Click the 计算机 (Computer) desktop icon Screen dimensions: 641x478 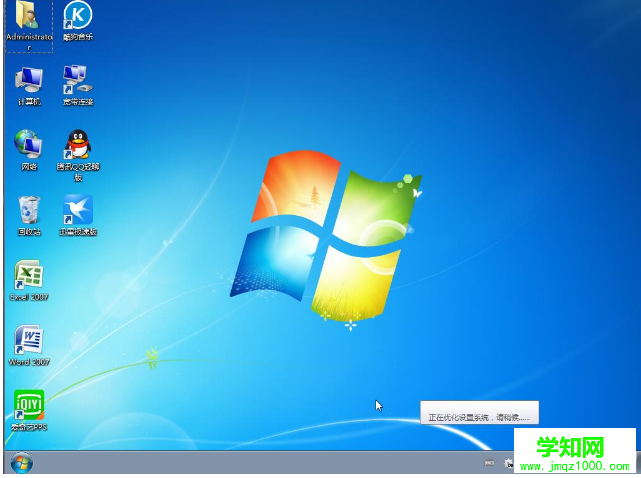29,86
